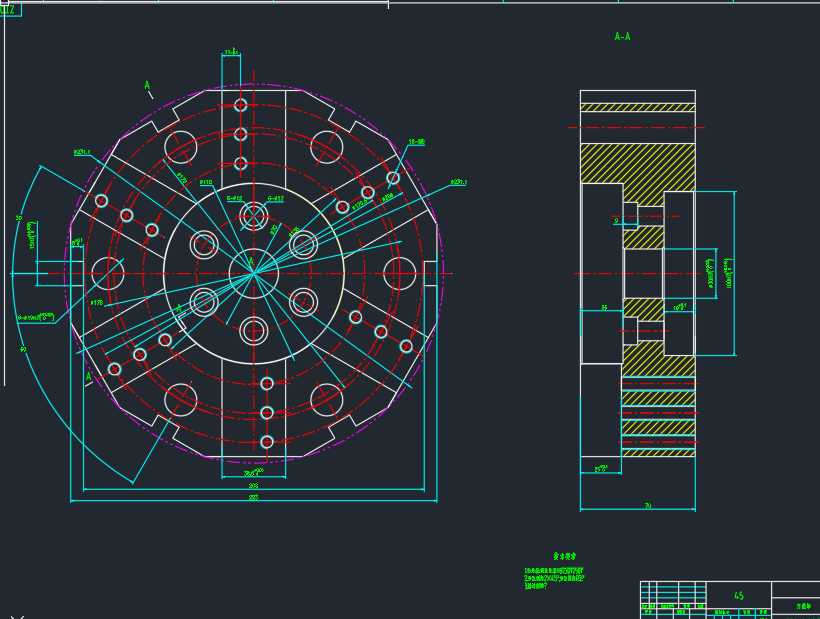The width and height of the screenshot is (820, 619).
Task: Click the 18-M8 threaded hole callout
Action: pos(416,142)
